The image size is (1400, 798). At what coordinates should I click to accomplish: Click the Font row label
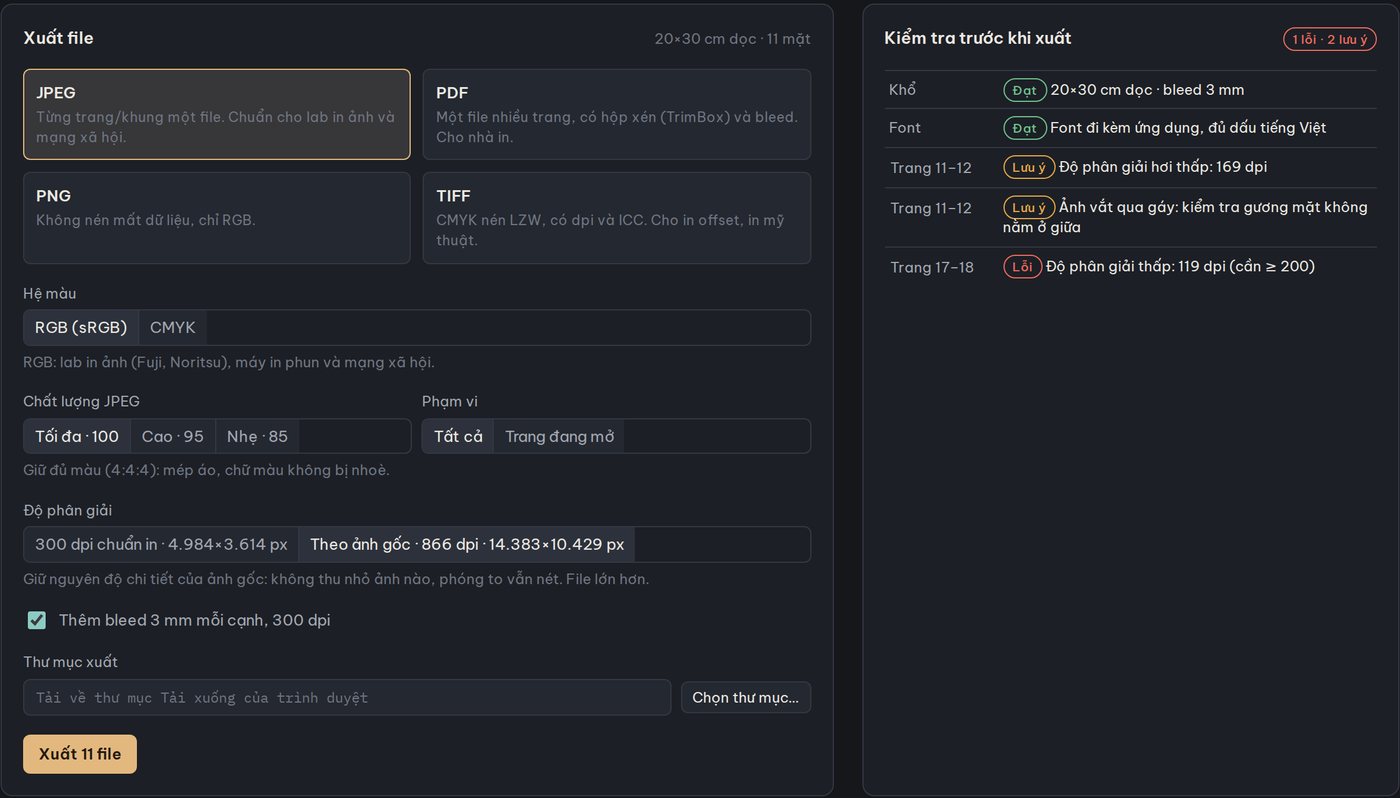905,128
